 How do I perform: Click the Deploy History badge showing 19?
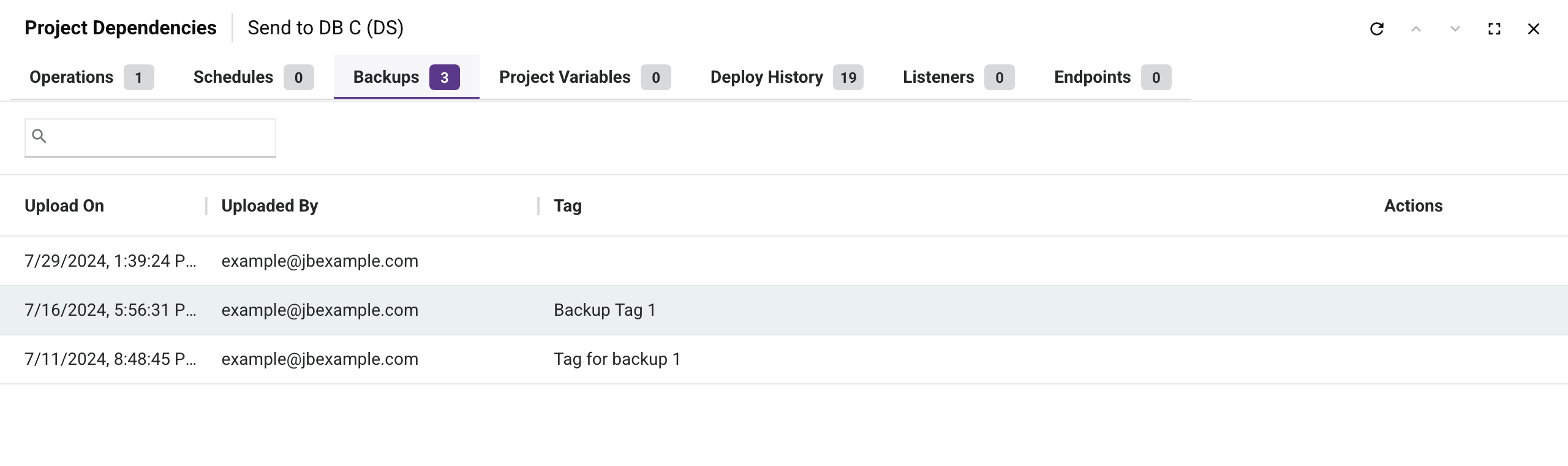(x=848, y=77)
